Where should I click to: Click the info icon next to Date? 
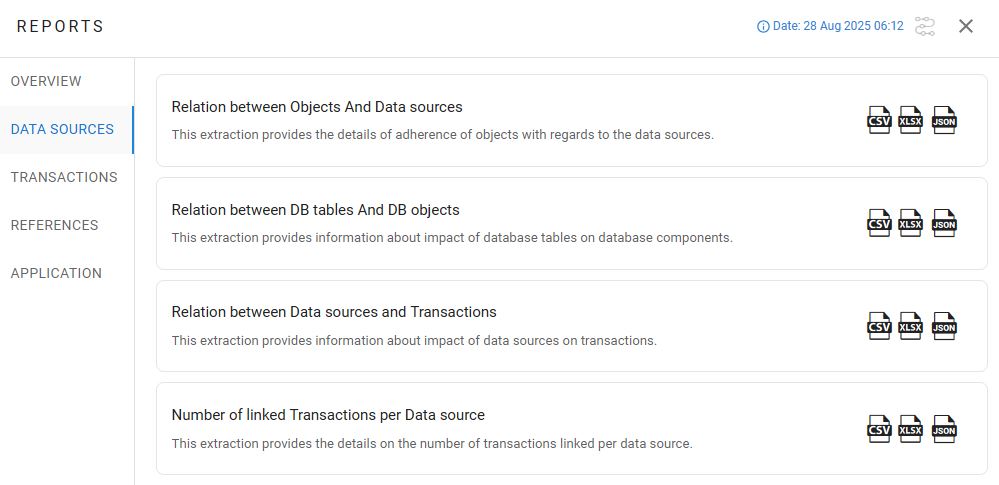point(763,27)
